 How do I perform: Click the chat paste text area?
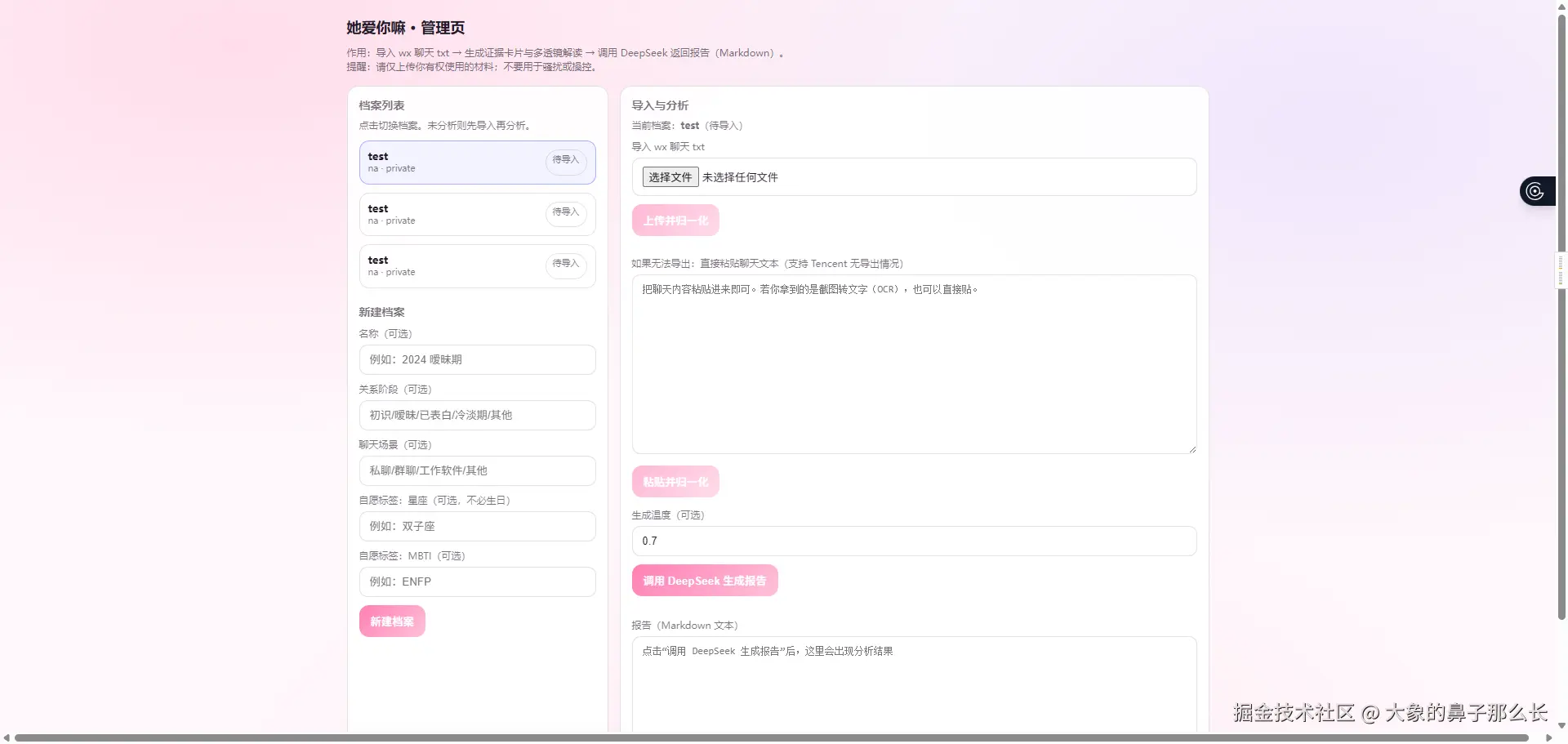(x=913, y=363)
